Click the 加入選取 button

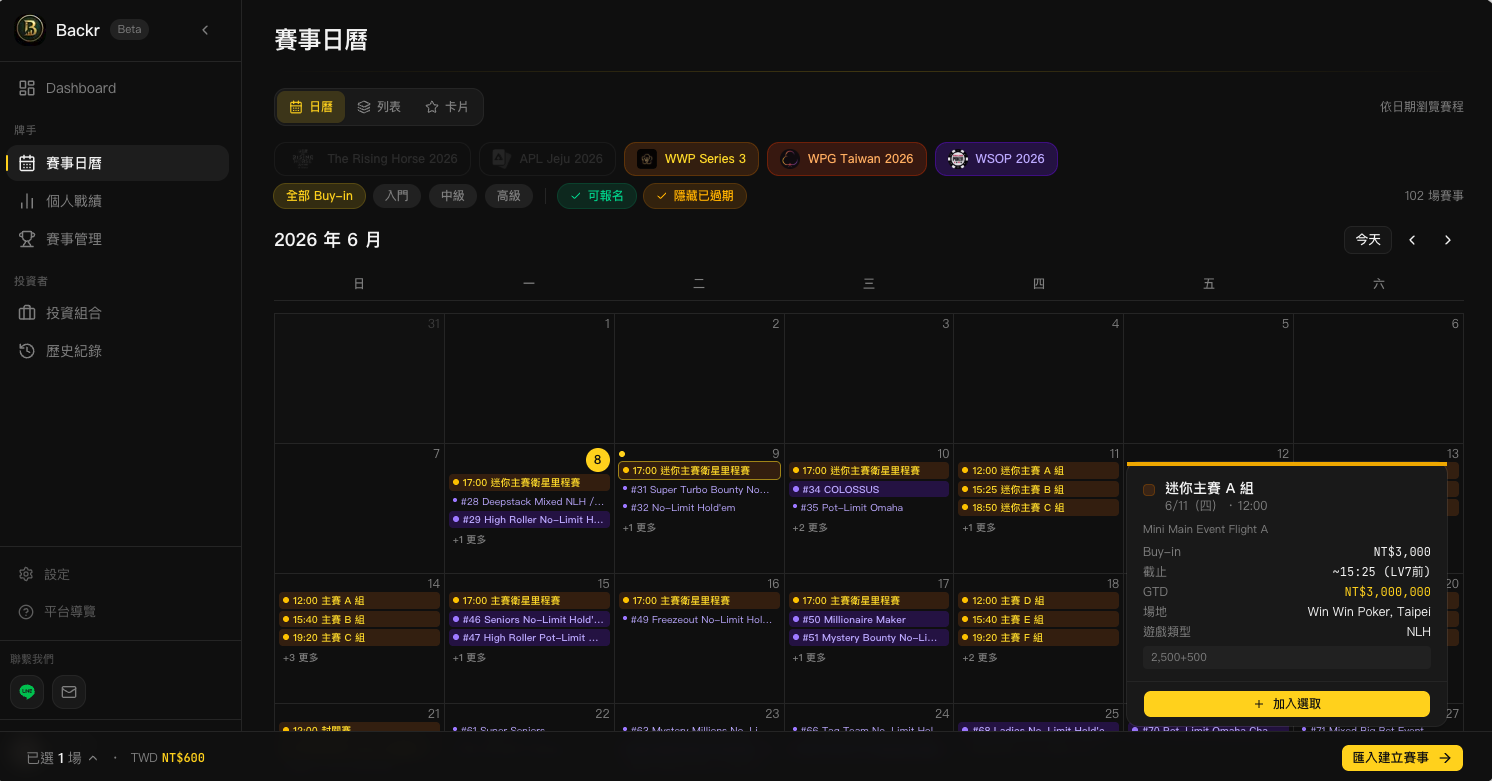(x=1287, y=704)
